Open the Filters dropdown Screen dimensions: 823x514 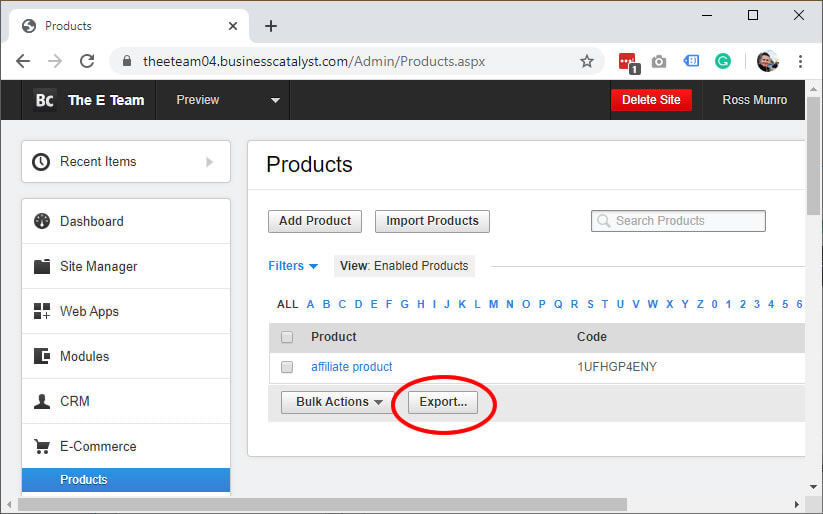(x=293, y=266)
